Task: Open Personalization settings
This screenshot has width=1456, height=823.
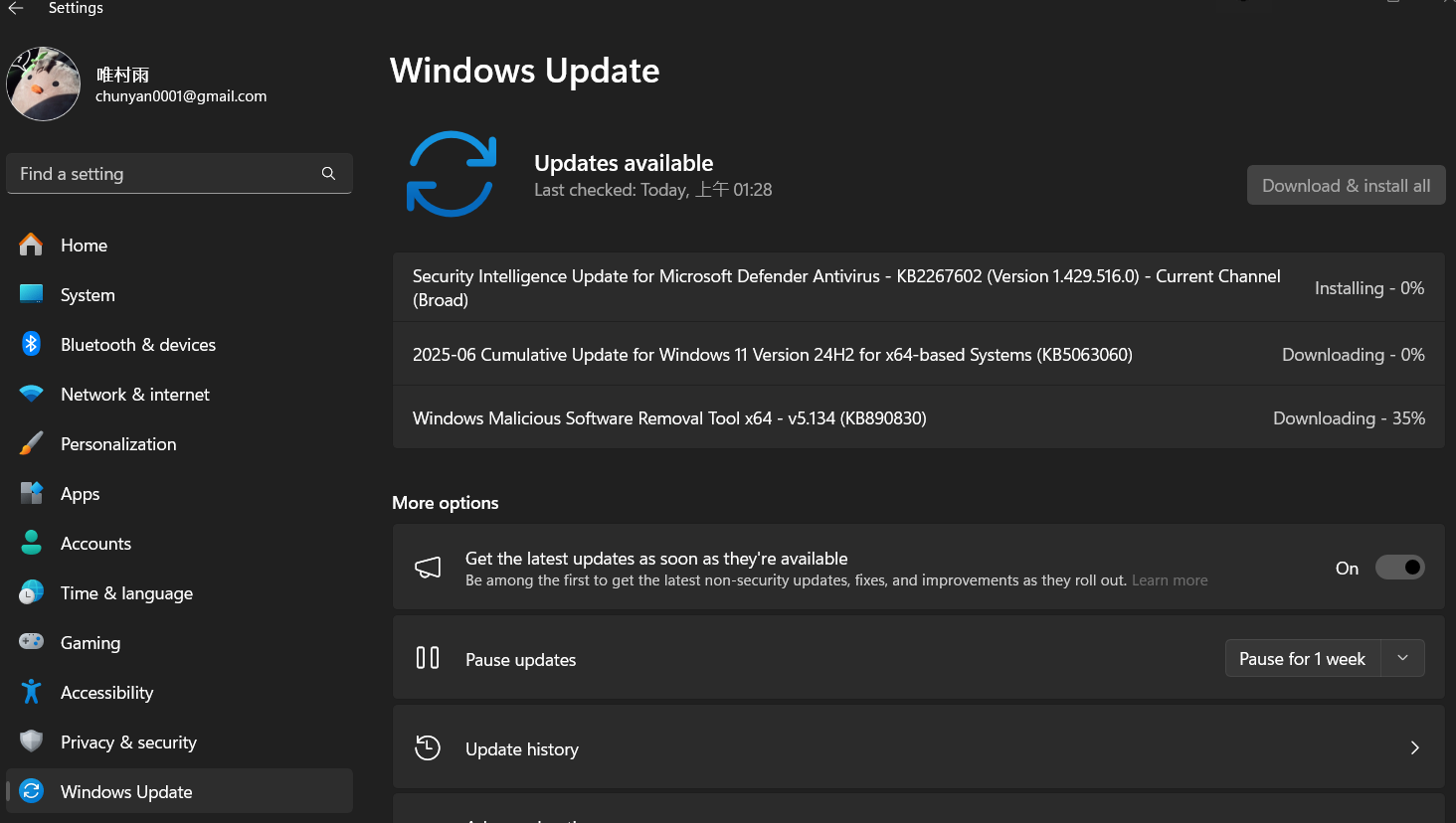Action: 179,443
